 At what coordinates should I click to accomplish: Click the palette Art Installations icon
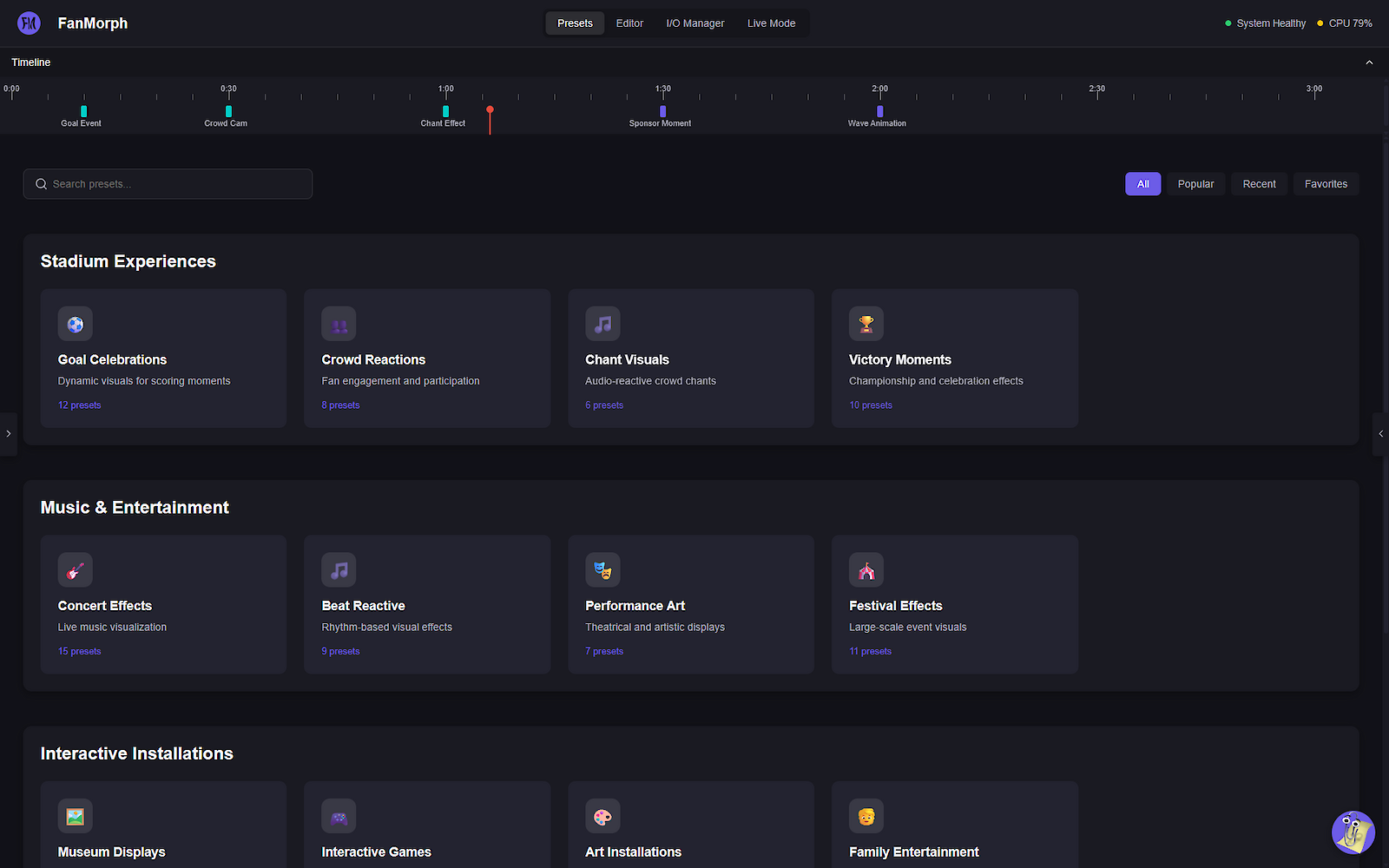pyautogui.click(x=602, y=817)
